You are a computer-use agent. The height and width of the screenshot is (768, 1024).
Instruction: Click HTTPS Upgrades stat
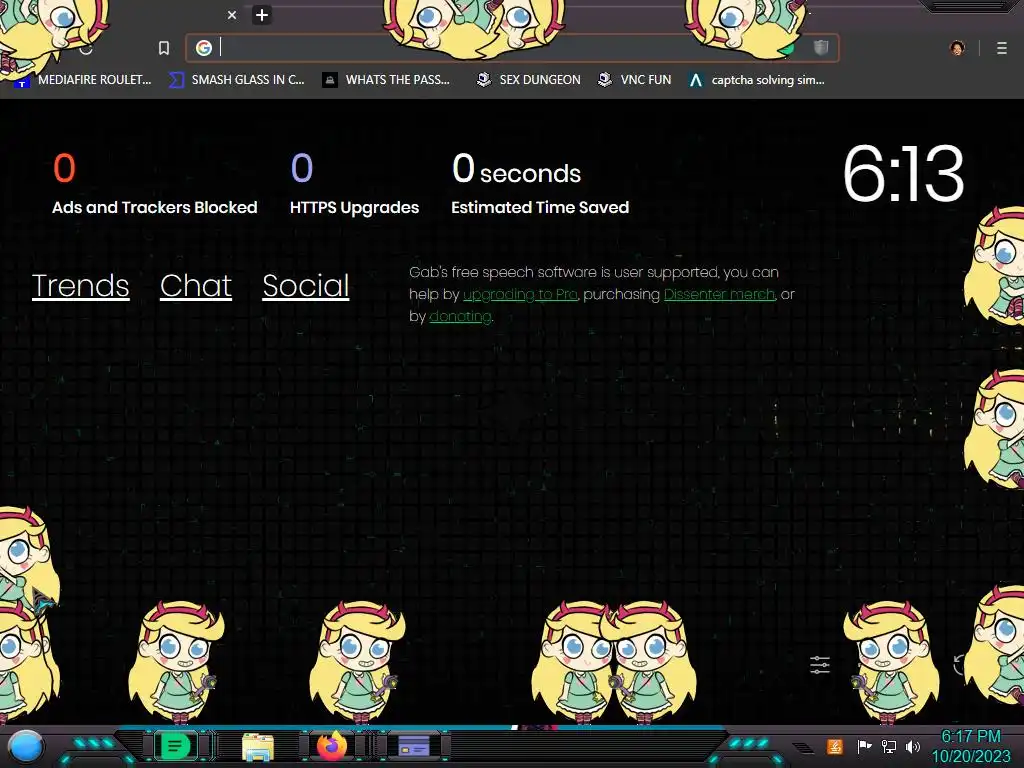pyautogui.click(x=355, y=184)
